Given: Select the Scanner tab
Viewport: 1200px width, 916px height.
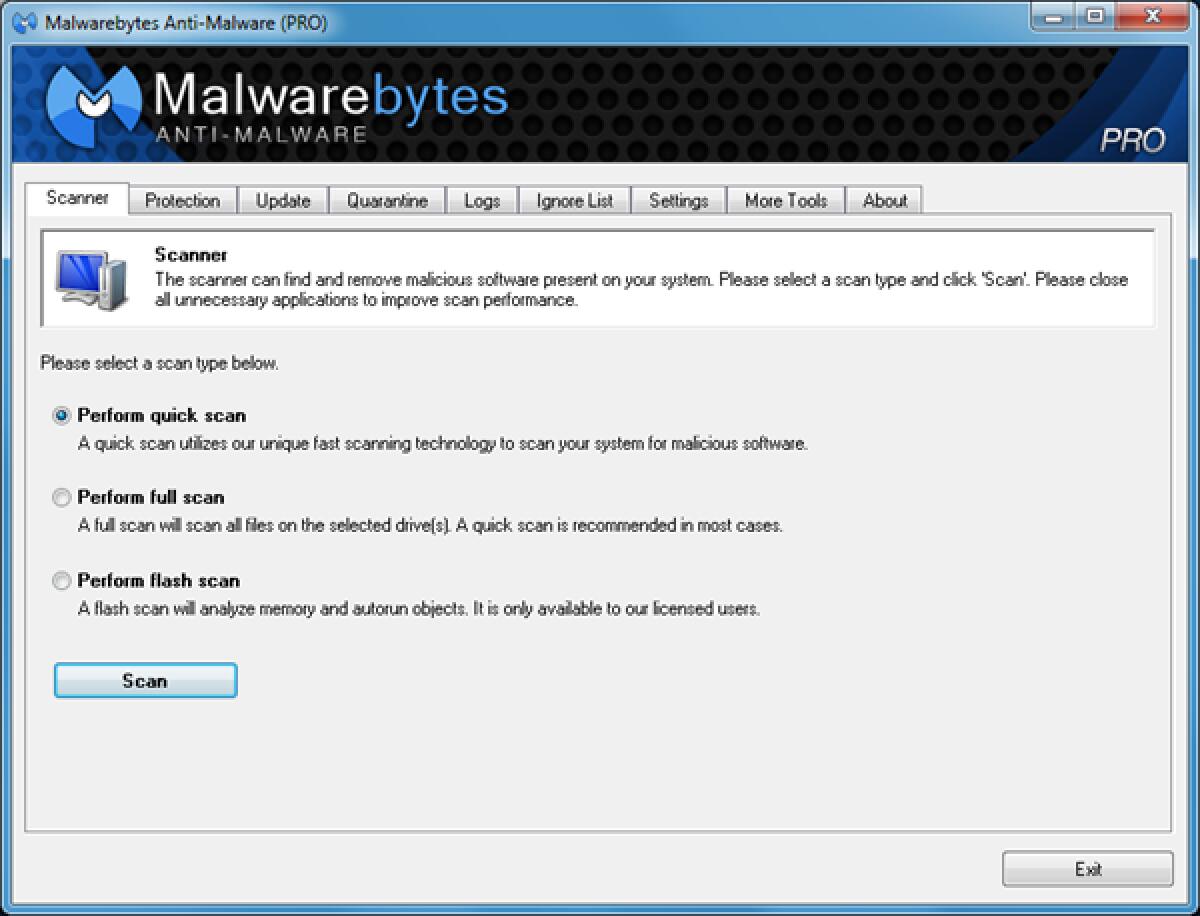Looking at the screenshot, I should click(x=77, y=198).
